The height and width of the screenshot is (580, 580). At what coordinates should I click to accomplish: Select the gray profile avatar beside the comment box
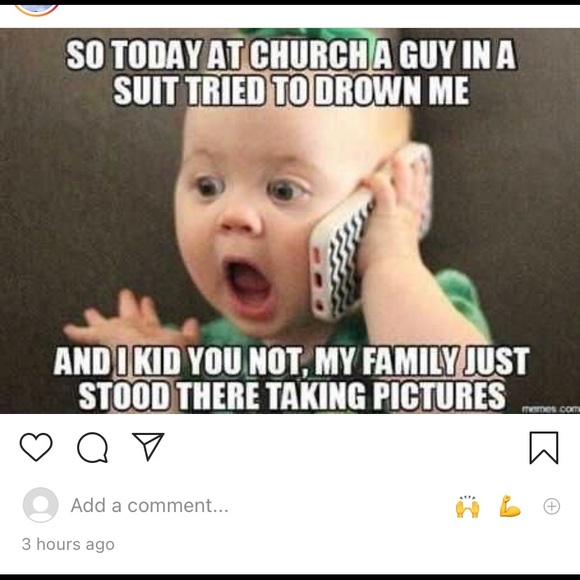[40, 505]
